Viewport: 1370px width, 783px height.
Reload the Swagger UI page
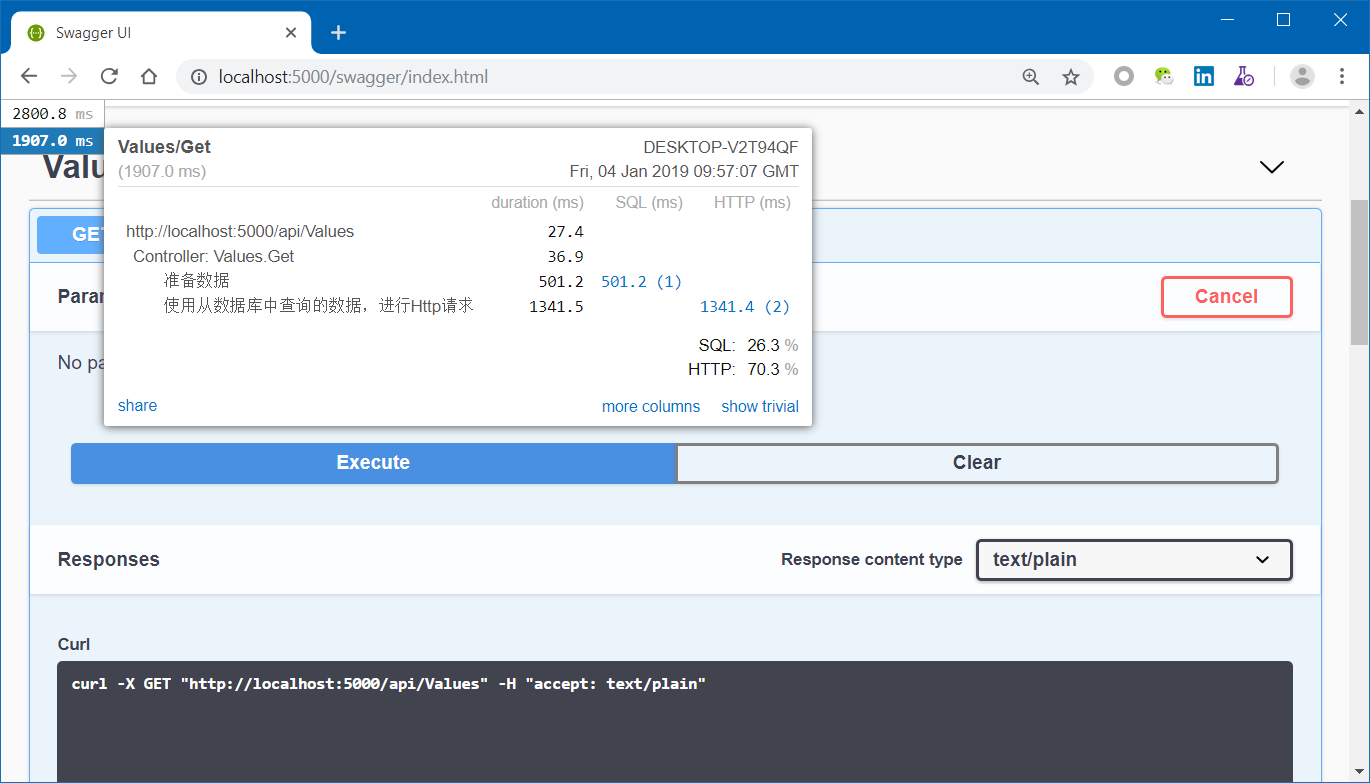tap(109, 77)
